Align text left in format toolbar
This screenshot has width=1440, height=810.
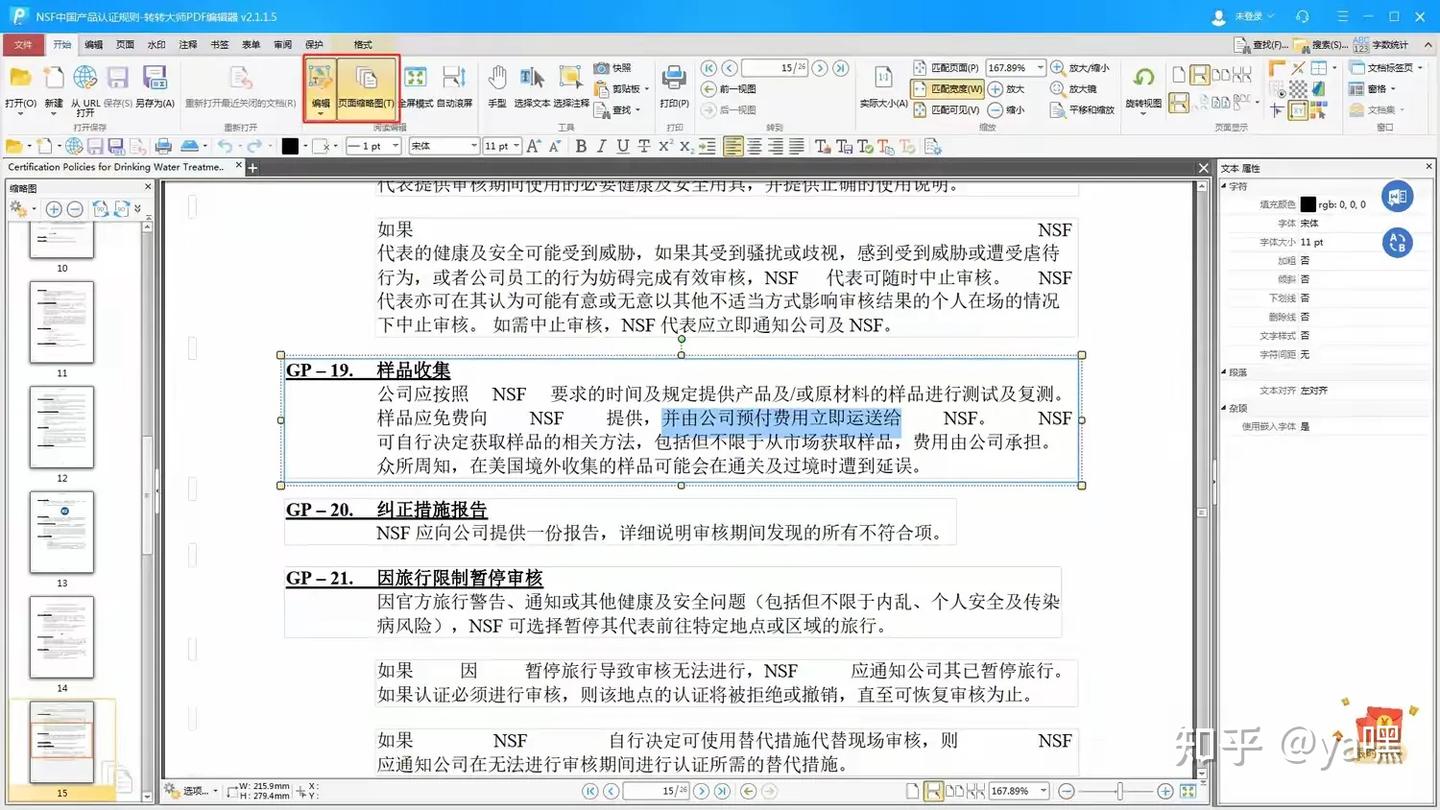coord(733,146)
